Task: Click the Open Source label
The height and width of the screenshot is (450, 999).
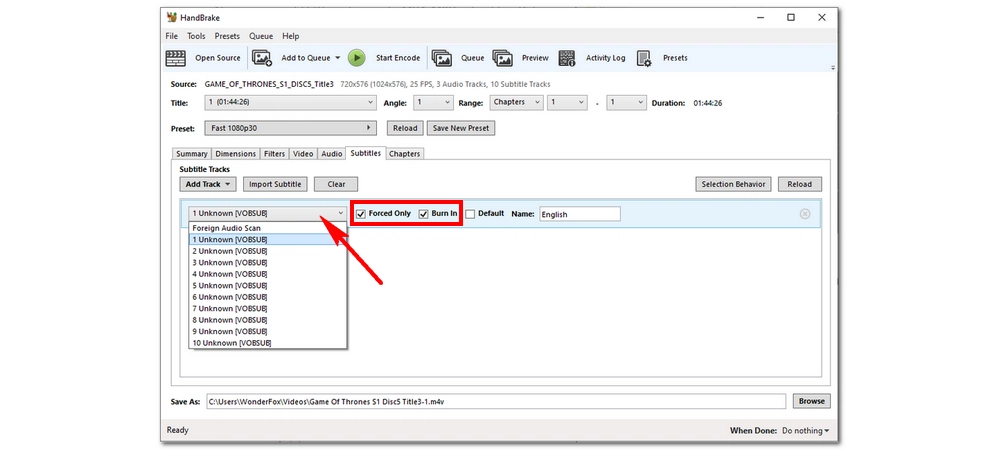Action: [218, 58]
